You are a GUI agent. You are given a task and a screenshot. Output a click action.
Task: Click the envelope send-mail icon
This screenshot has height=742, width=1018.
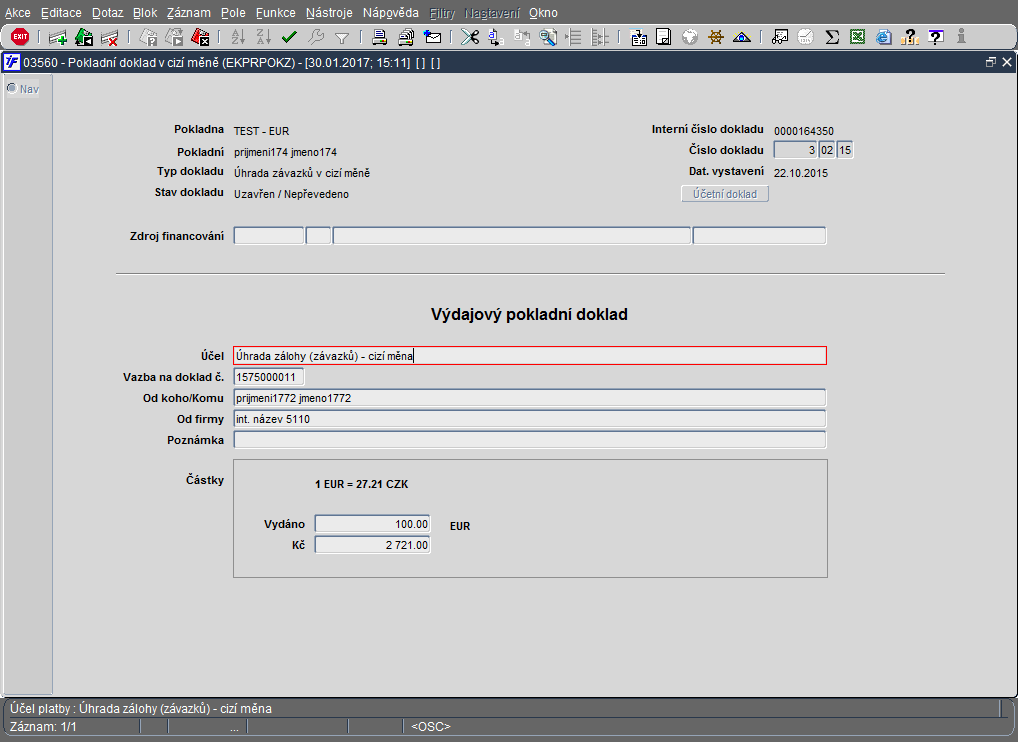point(432,38)
